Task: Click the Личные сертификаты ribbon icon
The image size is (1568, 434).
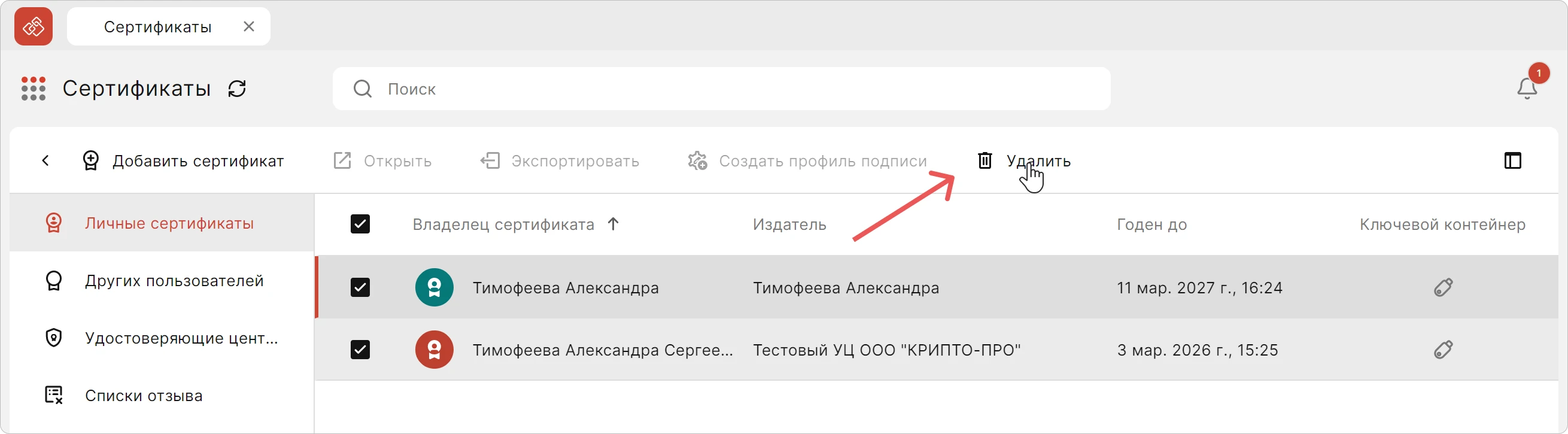Action: [54, 223]
